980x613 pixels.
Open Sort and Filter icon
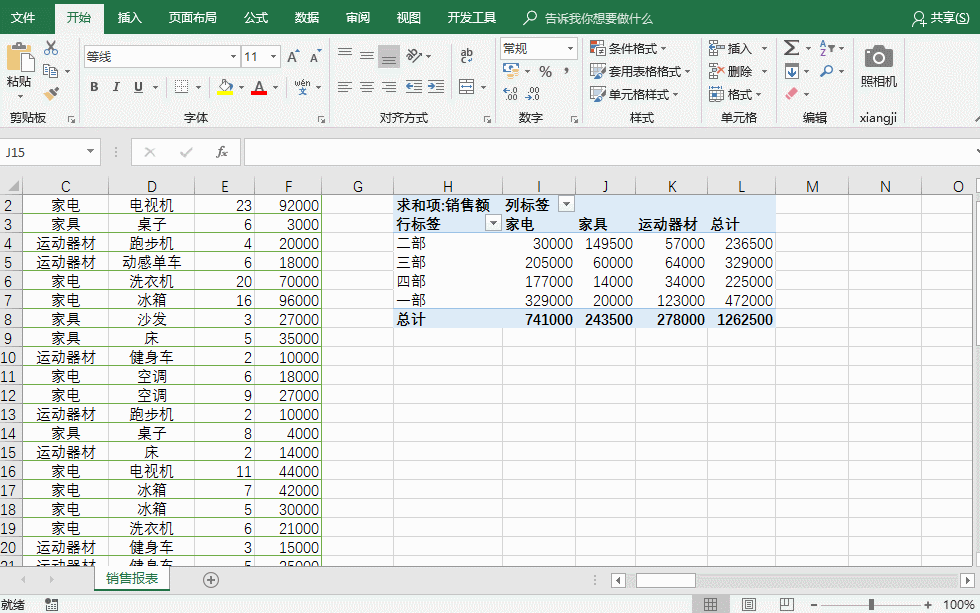click(x=827, y=48)
